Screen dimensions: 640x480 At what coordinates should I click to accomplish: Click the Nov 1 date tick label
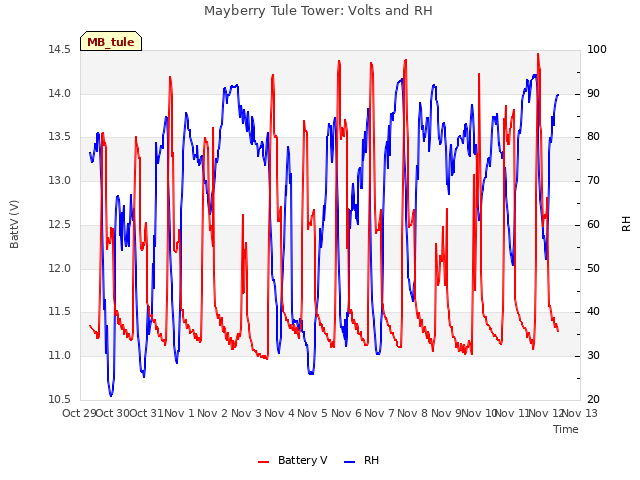[180, 413]
